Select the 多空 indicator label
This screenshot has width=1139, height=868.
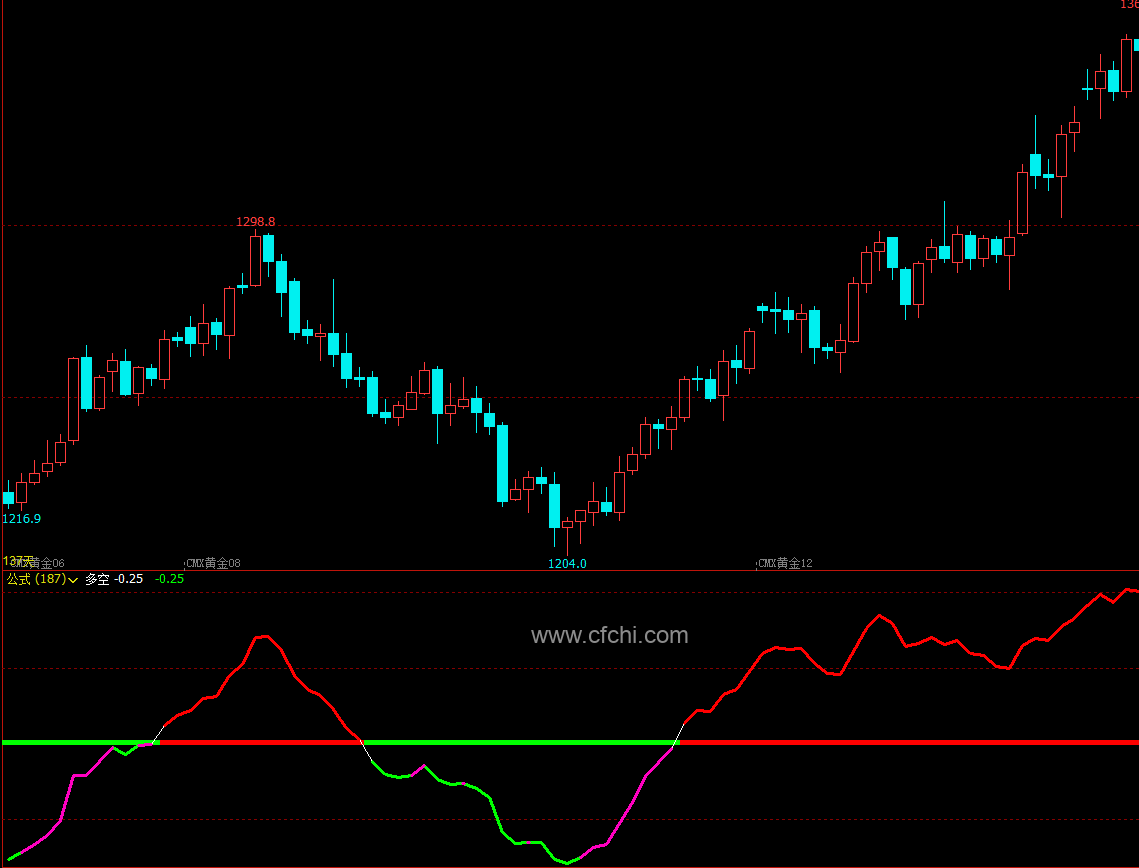pos(97,579)
